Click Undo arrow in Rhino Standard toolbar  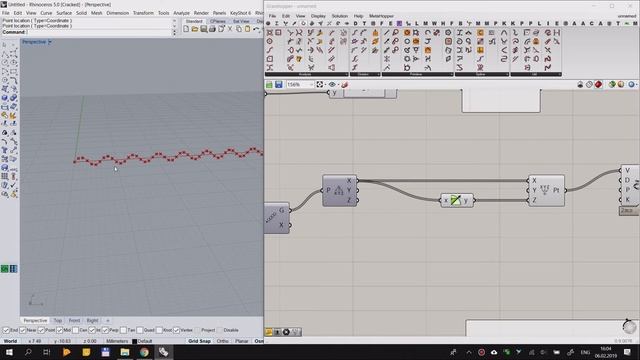pyautogui.click(x=256, y=29)
